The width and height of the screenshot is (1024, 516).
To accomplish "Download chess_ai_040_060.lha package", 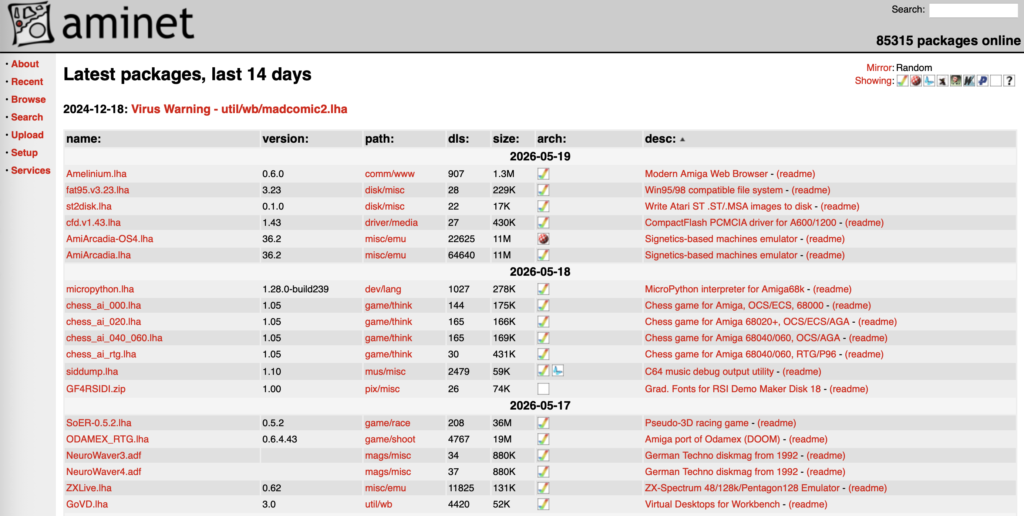I will coord(114,338).
